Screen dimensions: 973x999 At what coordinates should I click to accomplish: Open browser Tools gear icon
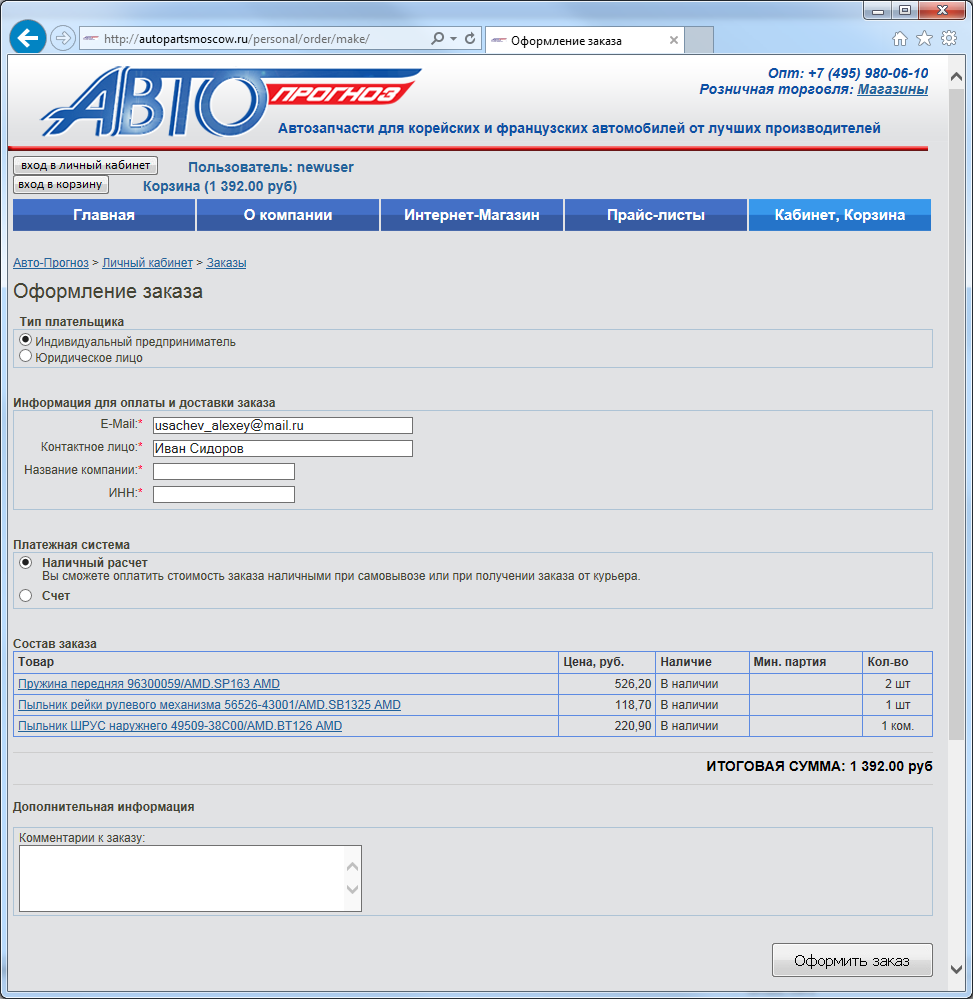pyautogui.click(x=948, y=39)
